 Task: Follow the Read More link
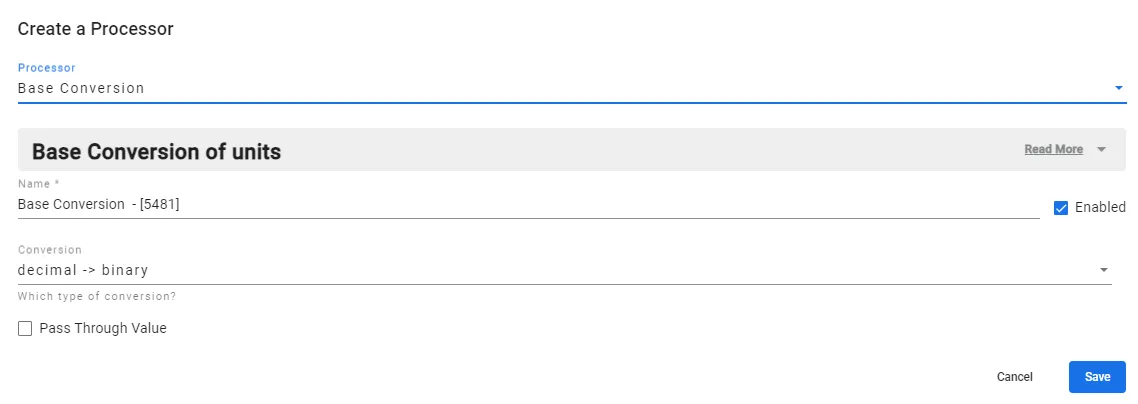[1054, 149]
